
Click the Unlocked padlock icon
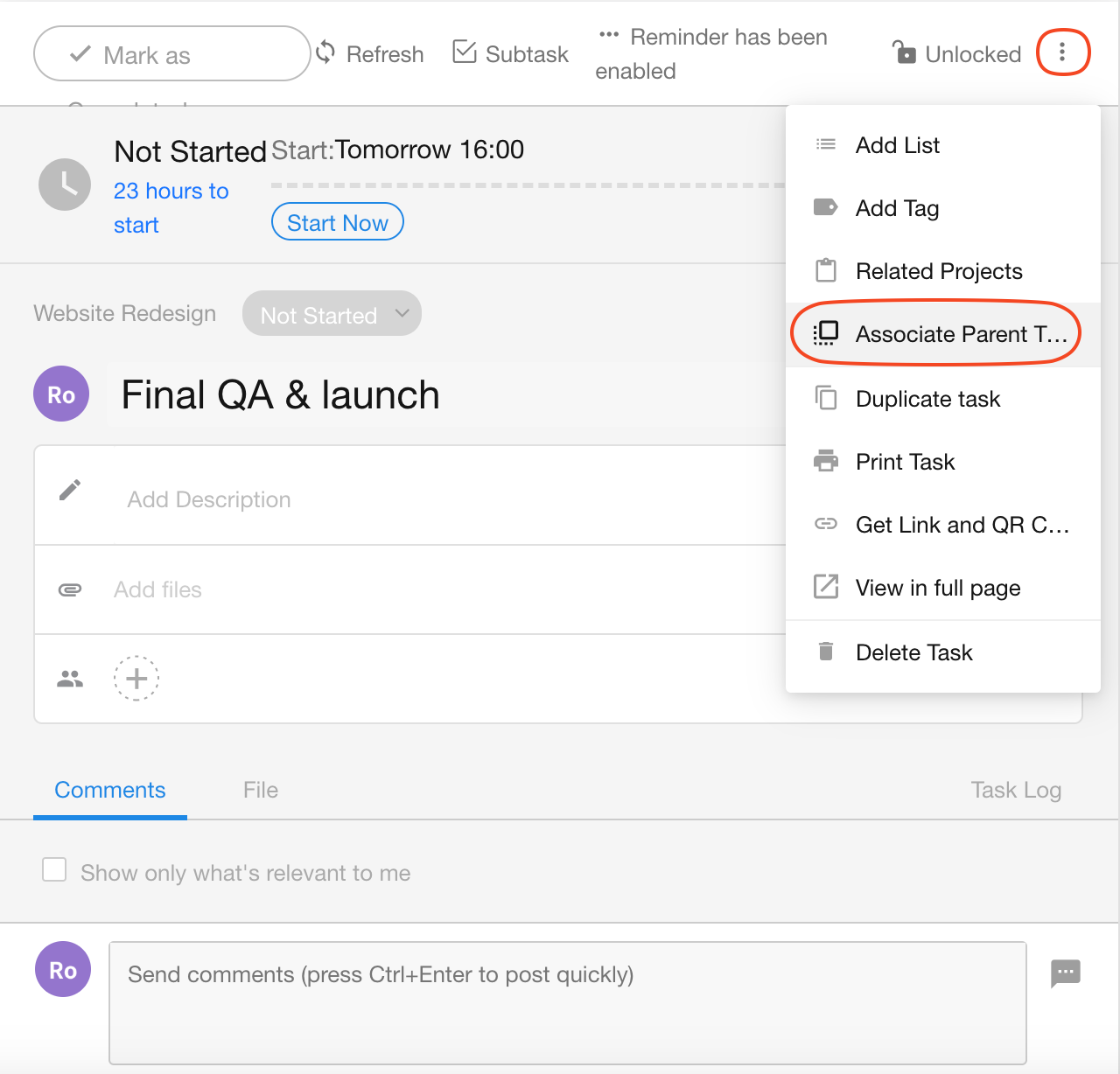click(904, 52)
